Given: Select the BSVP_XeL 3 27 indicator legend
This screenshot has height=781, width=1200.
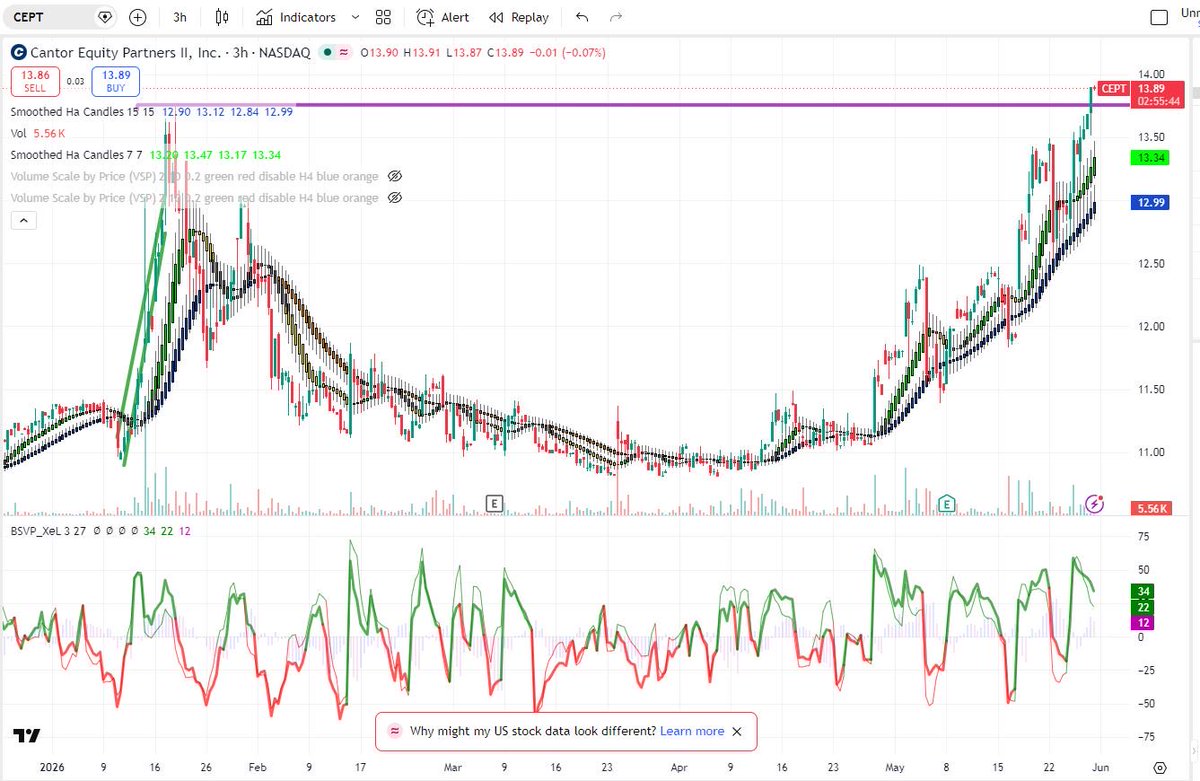Looking at the screenshot, I should [50, 531].
